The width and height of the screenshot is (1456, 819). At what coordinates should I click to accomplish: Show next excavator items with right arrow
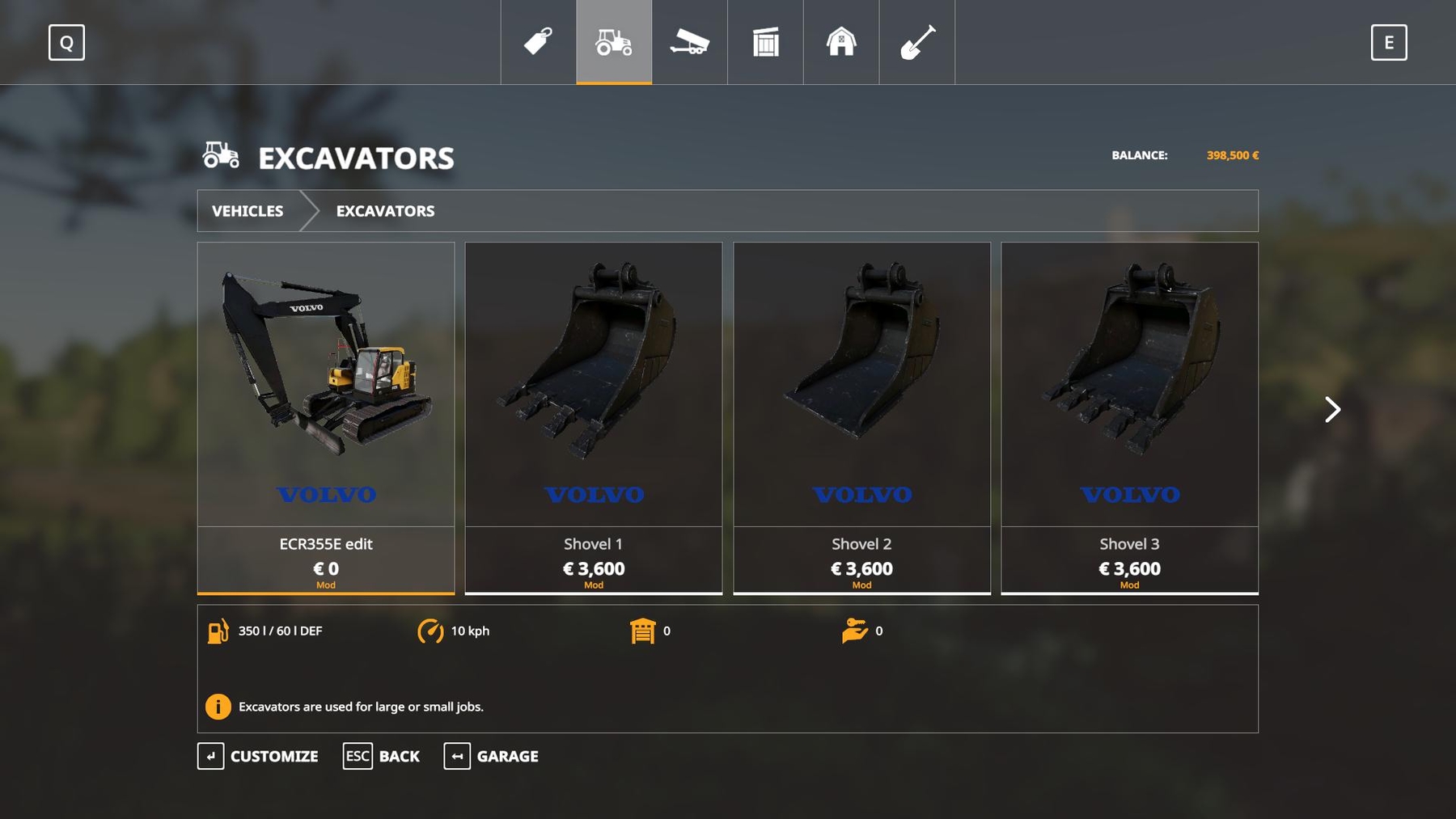coord(1332,409)
